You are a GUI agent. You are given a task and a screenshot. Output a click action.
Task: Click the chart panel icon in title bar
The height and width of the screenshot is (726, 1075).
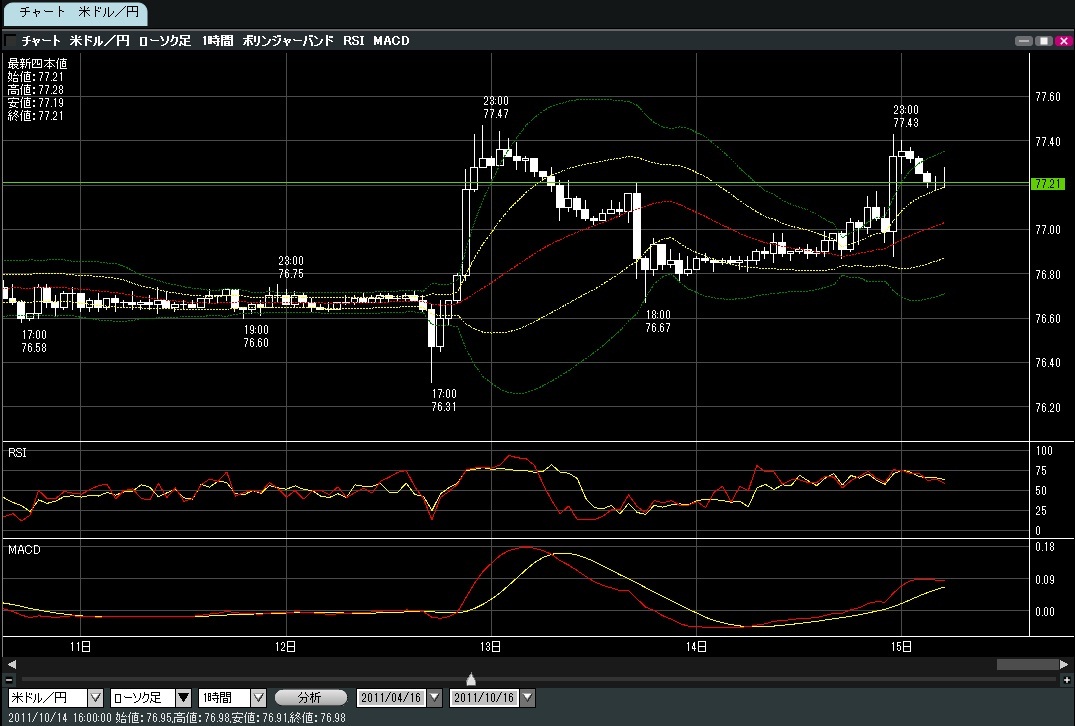pos(11,41)
